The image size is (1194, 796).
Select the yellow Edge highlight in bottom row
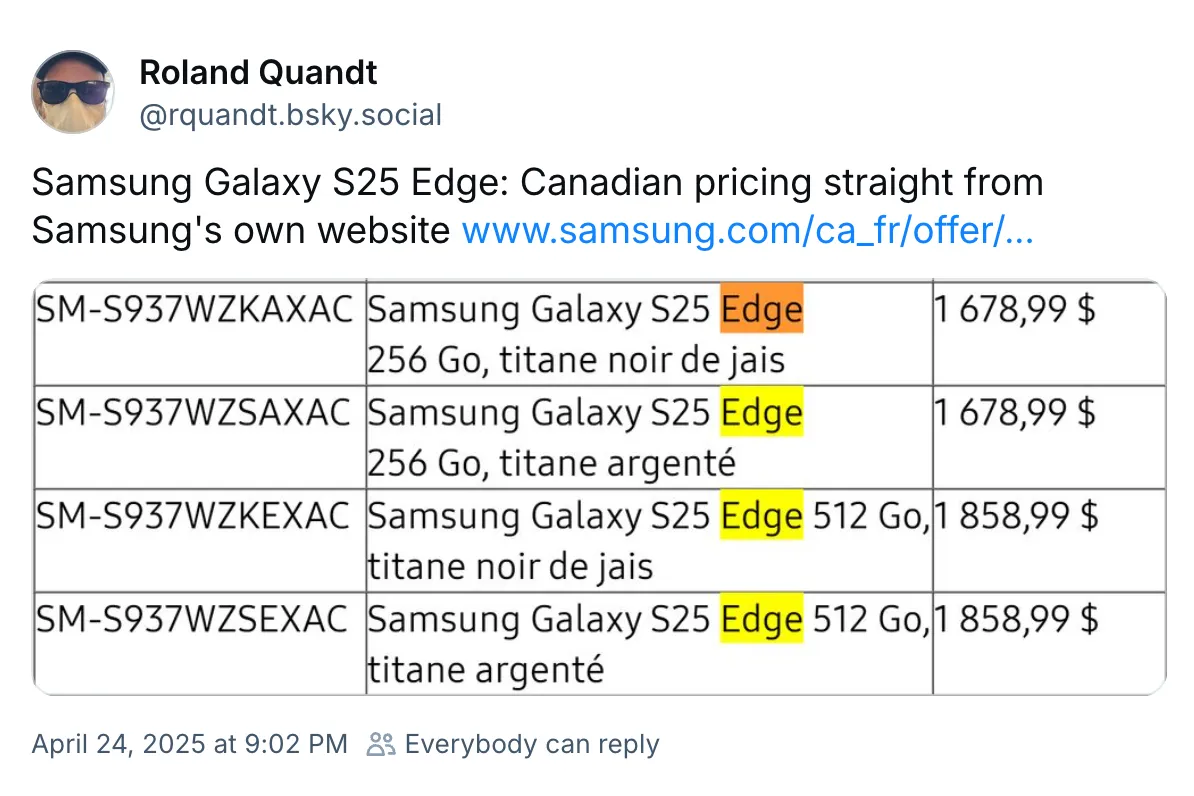click(x=761, y=618)
